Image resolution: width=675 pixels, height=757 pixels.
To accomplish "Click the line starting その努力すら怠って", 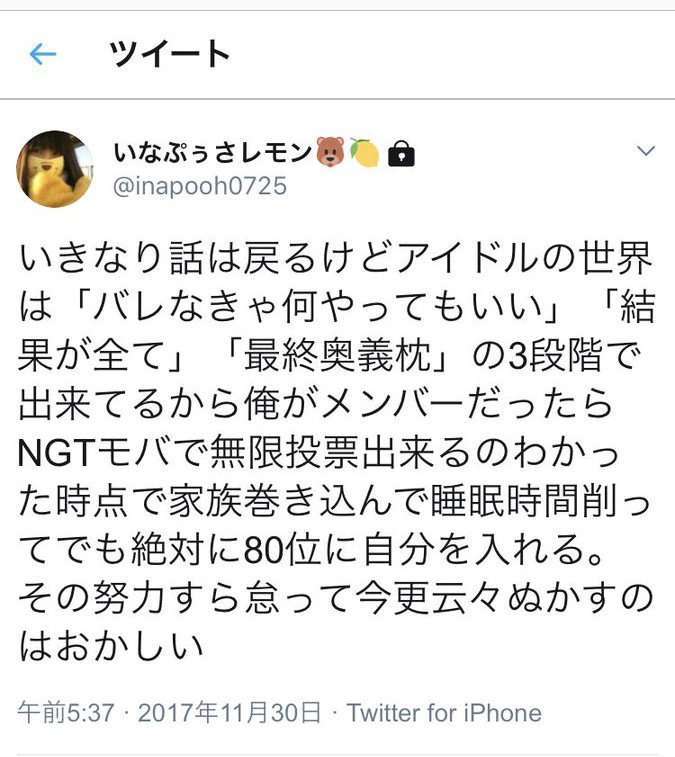I will pos(336,599).
